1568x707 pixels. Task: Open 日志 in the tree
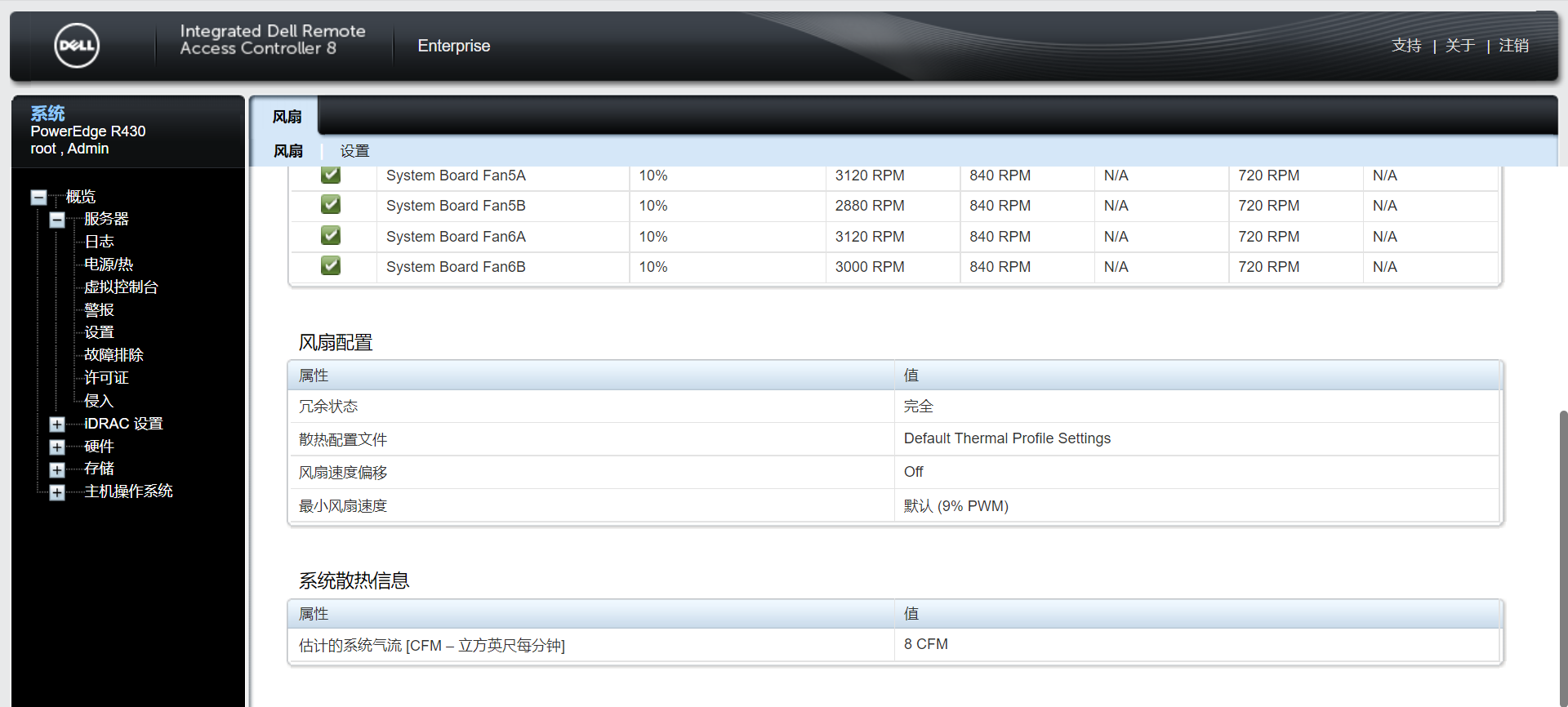[99, 242]
